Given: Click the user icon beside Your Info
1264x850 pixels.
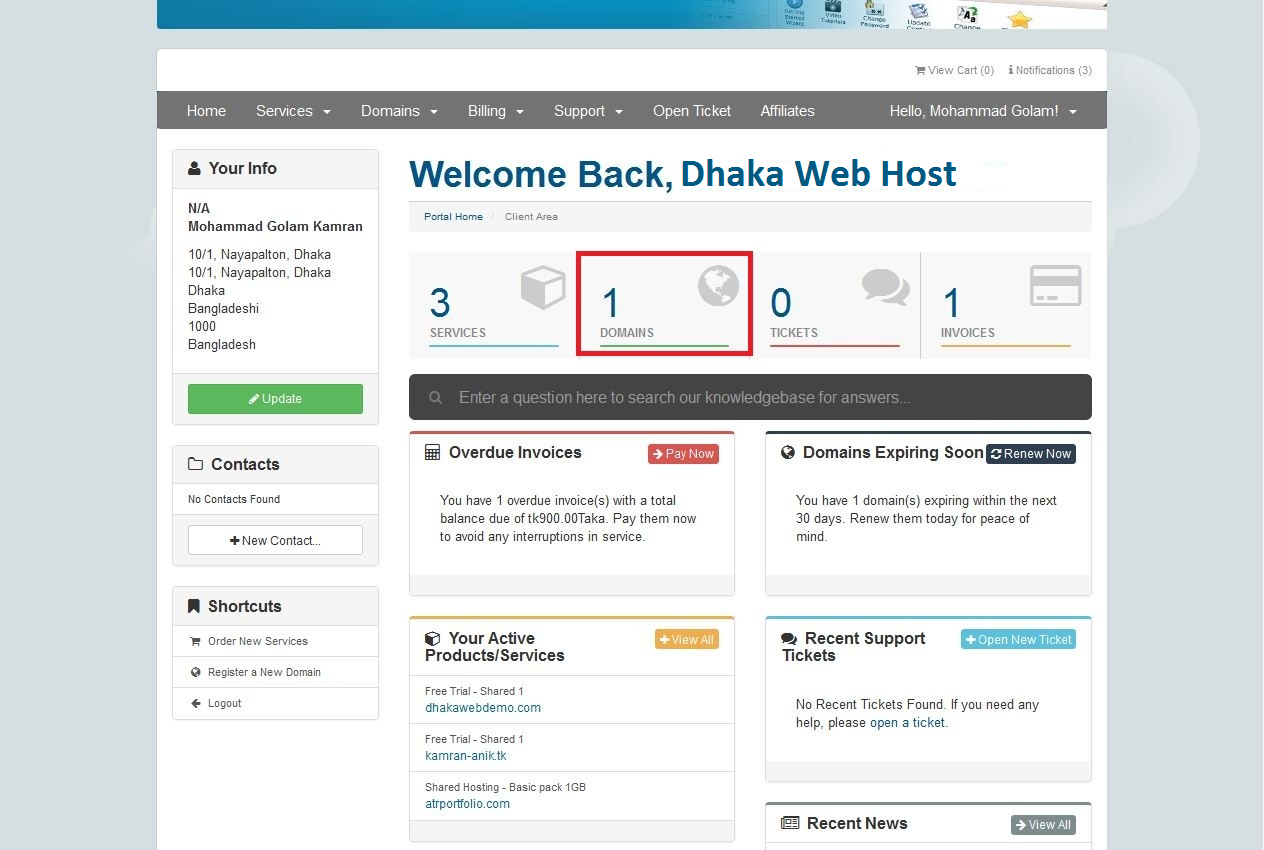Looking at the screenshot, I should [x=194, y=169].
